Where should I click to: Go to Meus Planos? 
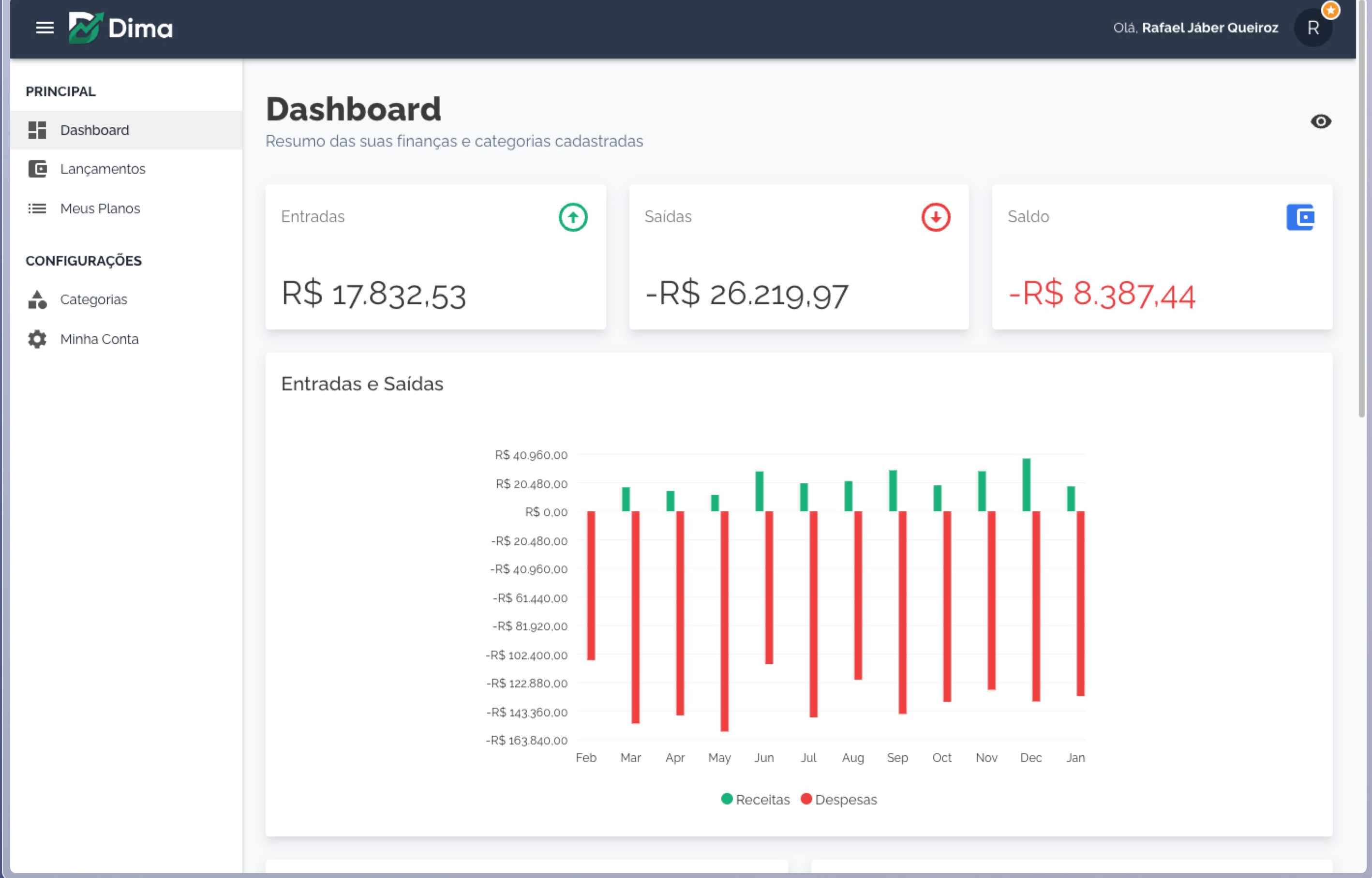(126, 208)
